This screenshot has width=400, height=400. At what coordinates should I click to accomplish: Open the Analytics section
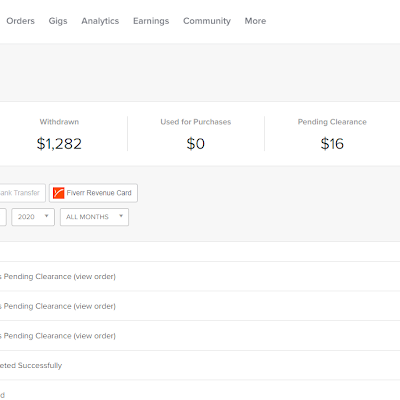pyautogui.click(x=100, y=21)
